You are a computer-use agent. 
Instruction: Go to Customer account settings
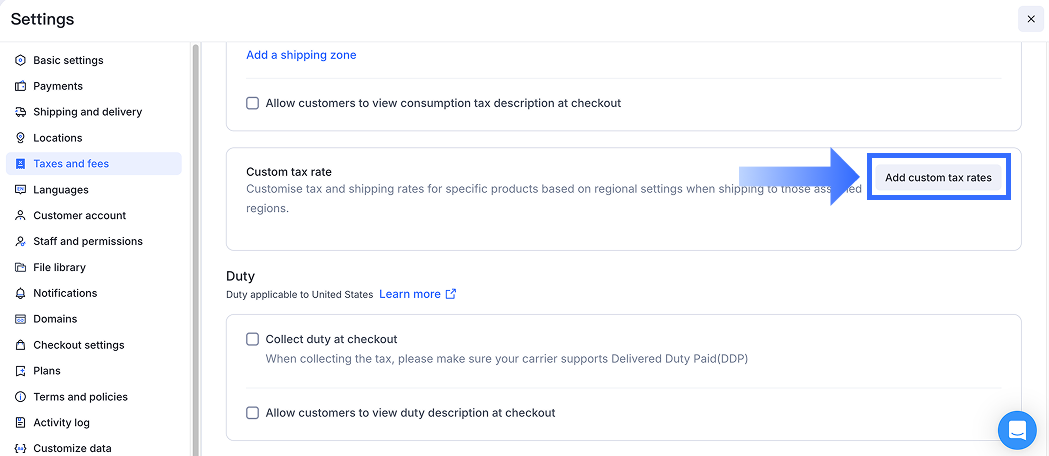point(79,215)
